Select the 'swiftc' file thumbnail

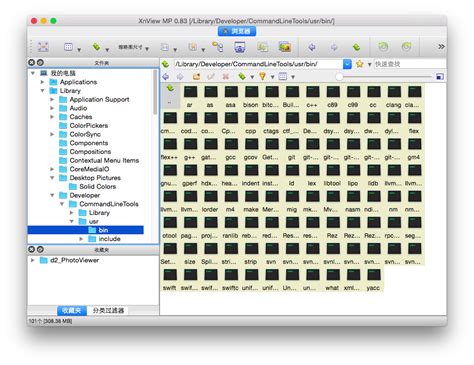point(230,279)
